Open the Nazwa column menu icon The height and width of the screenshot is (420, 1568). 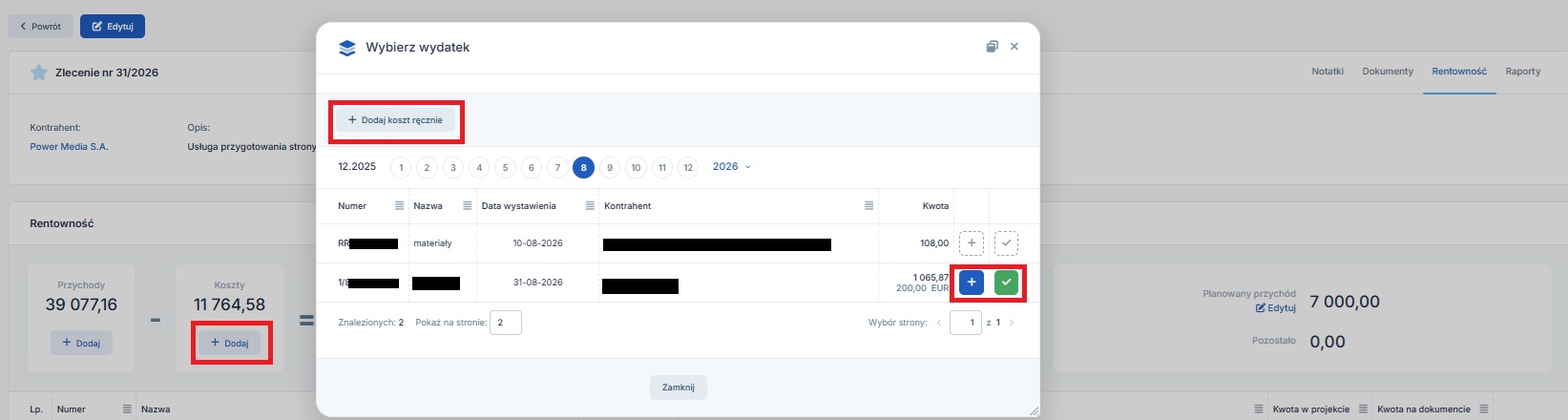tap(467, 206)
